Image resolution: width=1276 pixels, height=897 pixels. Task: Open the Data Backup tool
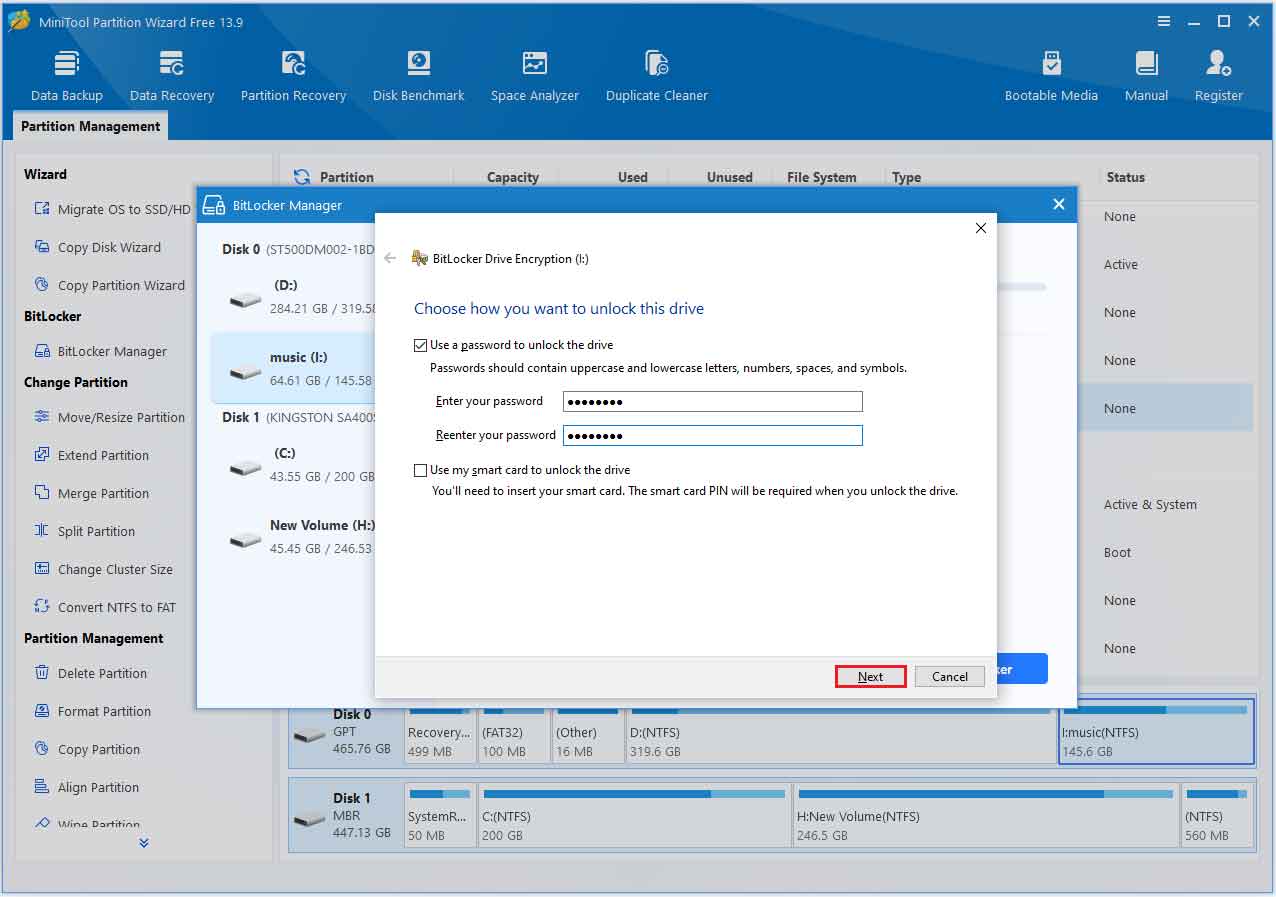tap(67, 77)
